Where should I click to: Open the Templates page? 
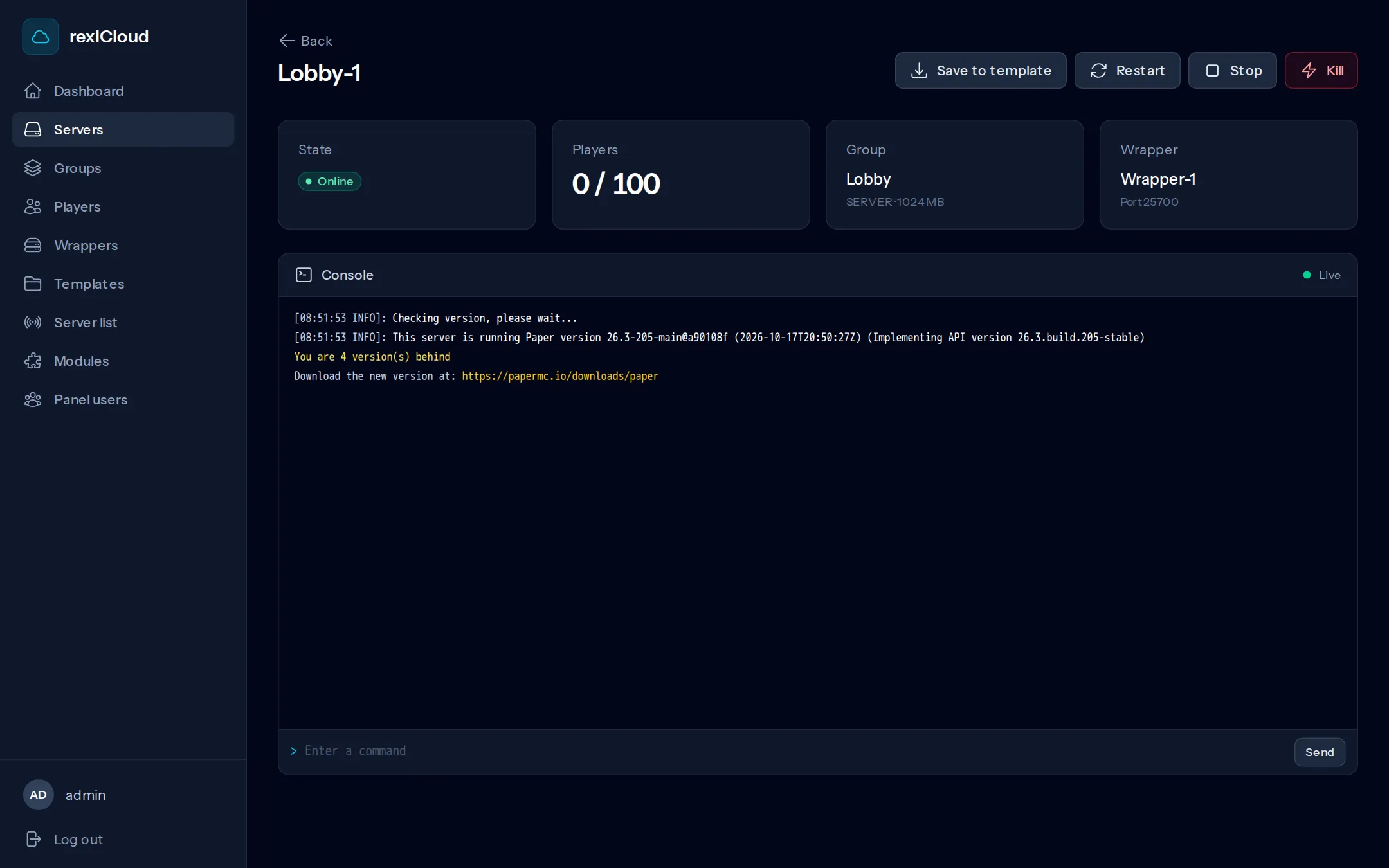click(x=123, y=284)
